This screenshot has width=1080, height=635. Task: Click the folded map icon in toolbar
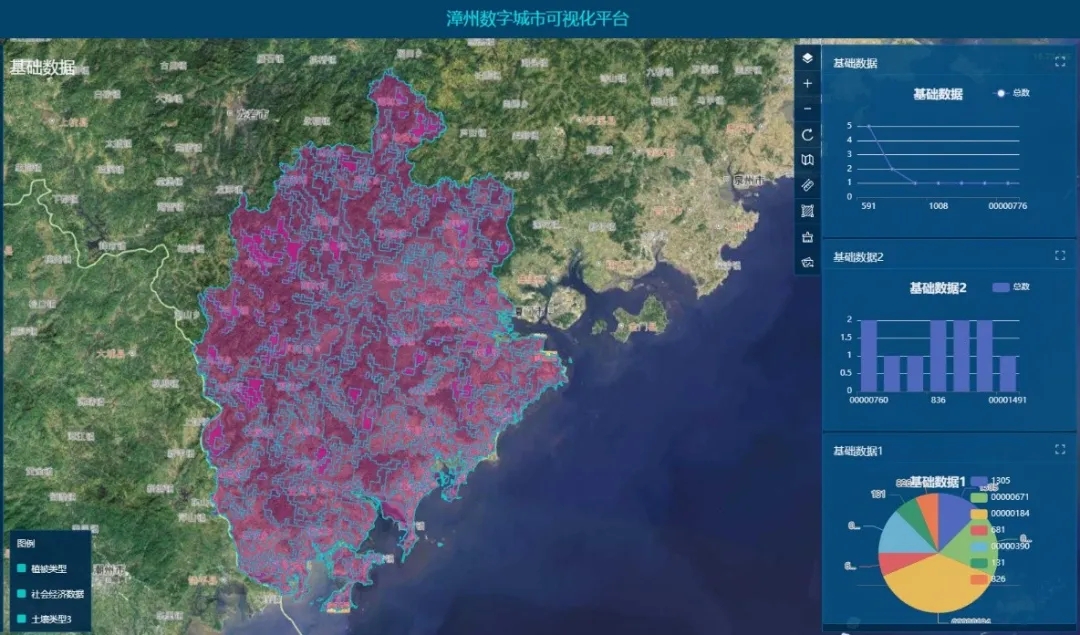[808, 160]
